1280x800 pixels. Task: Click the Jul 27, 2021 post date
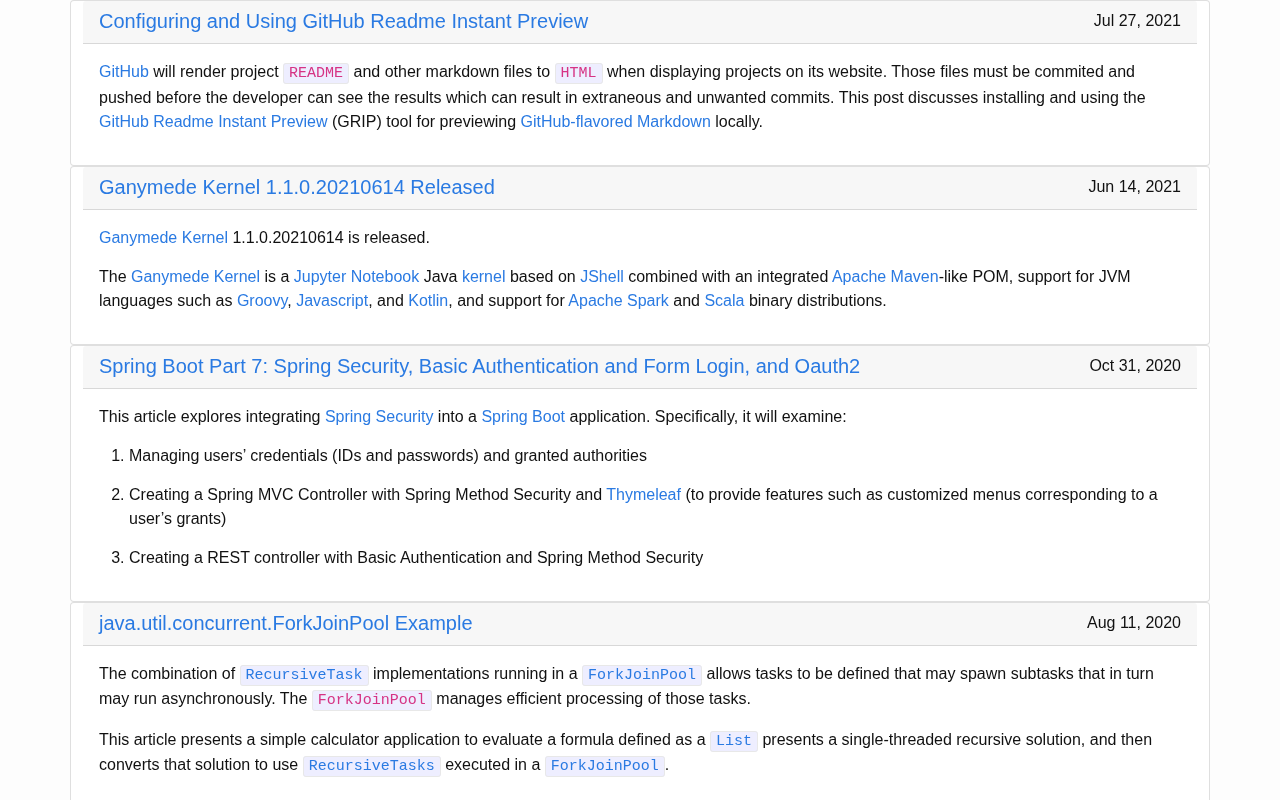[x=1137, y=21]
